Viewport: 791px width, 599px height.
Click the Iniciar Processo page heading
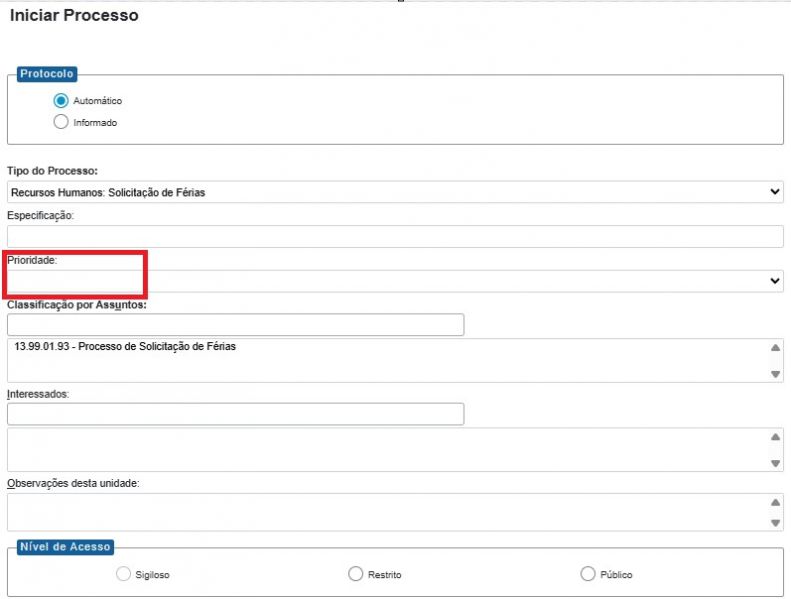coord(74,16)
